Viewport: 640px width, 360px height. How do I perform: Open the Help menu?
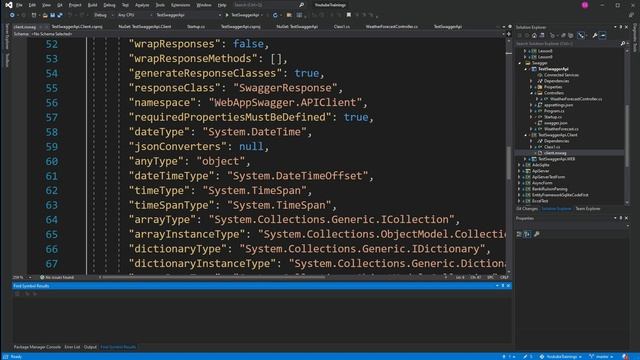tap(222, 5)
